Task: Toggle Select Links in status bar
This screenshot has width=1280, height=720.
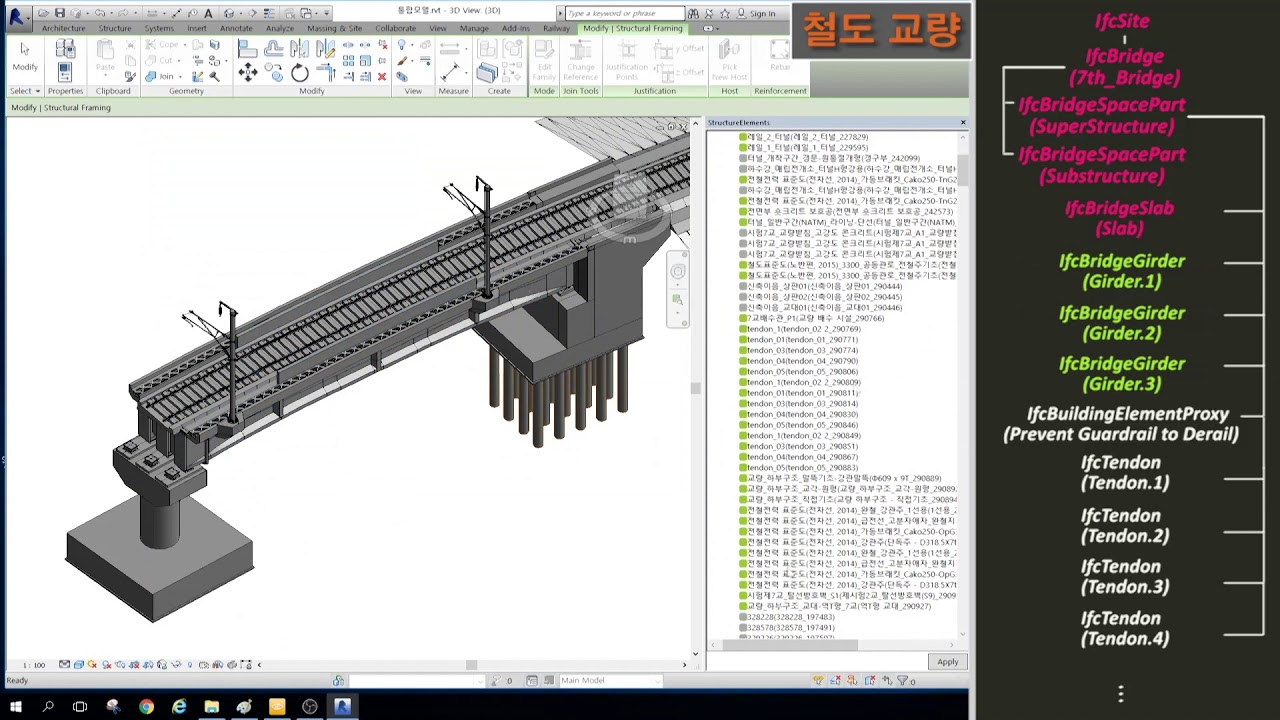Action: (x=818, y=681)
